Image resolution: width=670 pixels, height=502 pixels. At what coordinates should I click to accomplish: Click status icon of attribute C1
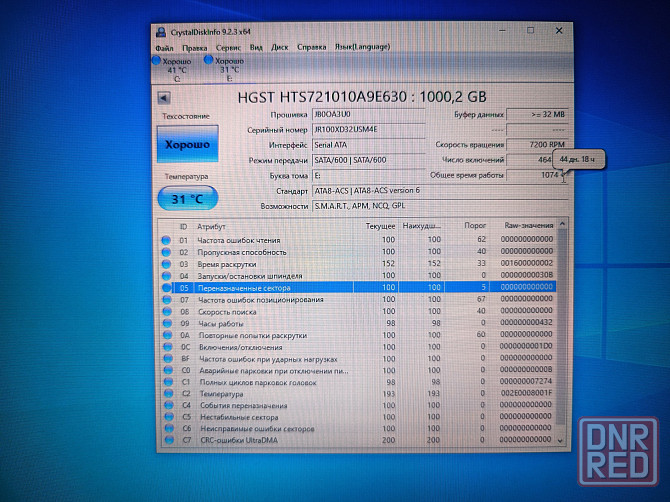tap(168, 382)
